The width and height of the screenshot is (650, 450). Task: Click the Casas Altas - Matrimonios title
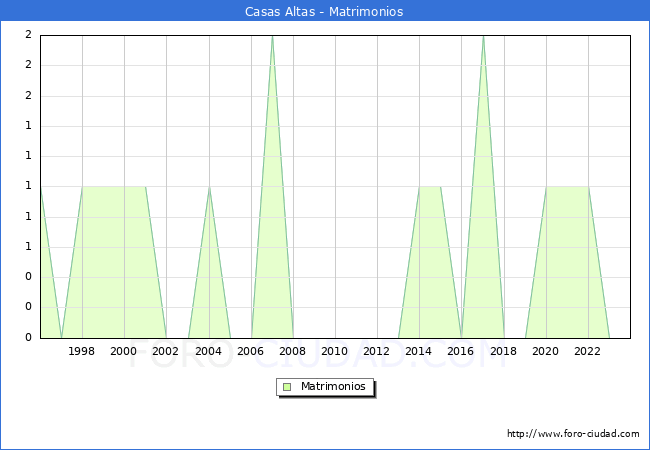pyautogui.click(x=325, y=12)
